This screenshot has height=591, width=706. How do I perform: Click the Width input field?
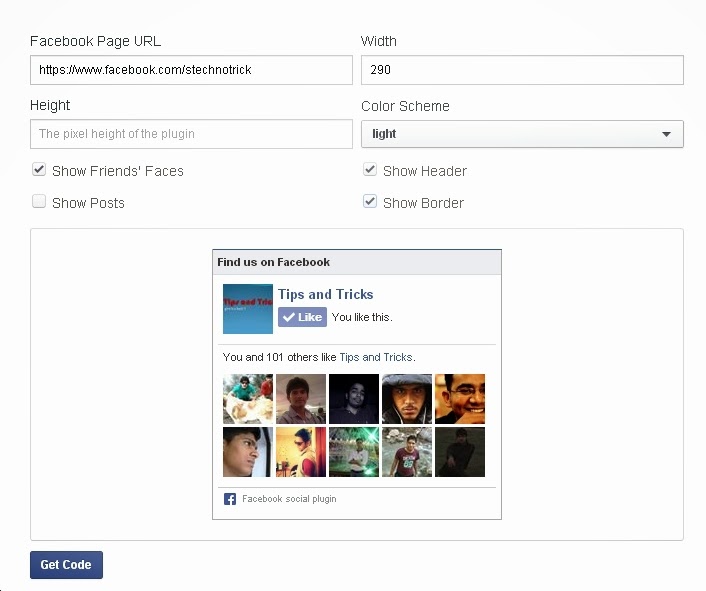(x=522, y=70)
